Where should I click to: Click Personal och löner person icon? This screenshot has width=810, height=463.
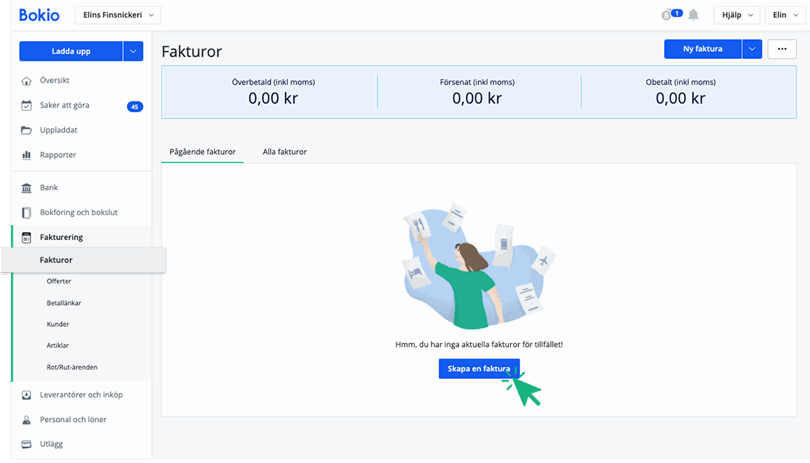tap(27, 420)
